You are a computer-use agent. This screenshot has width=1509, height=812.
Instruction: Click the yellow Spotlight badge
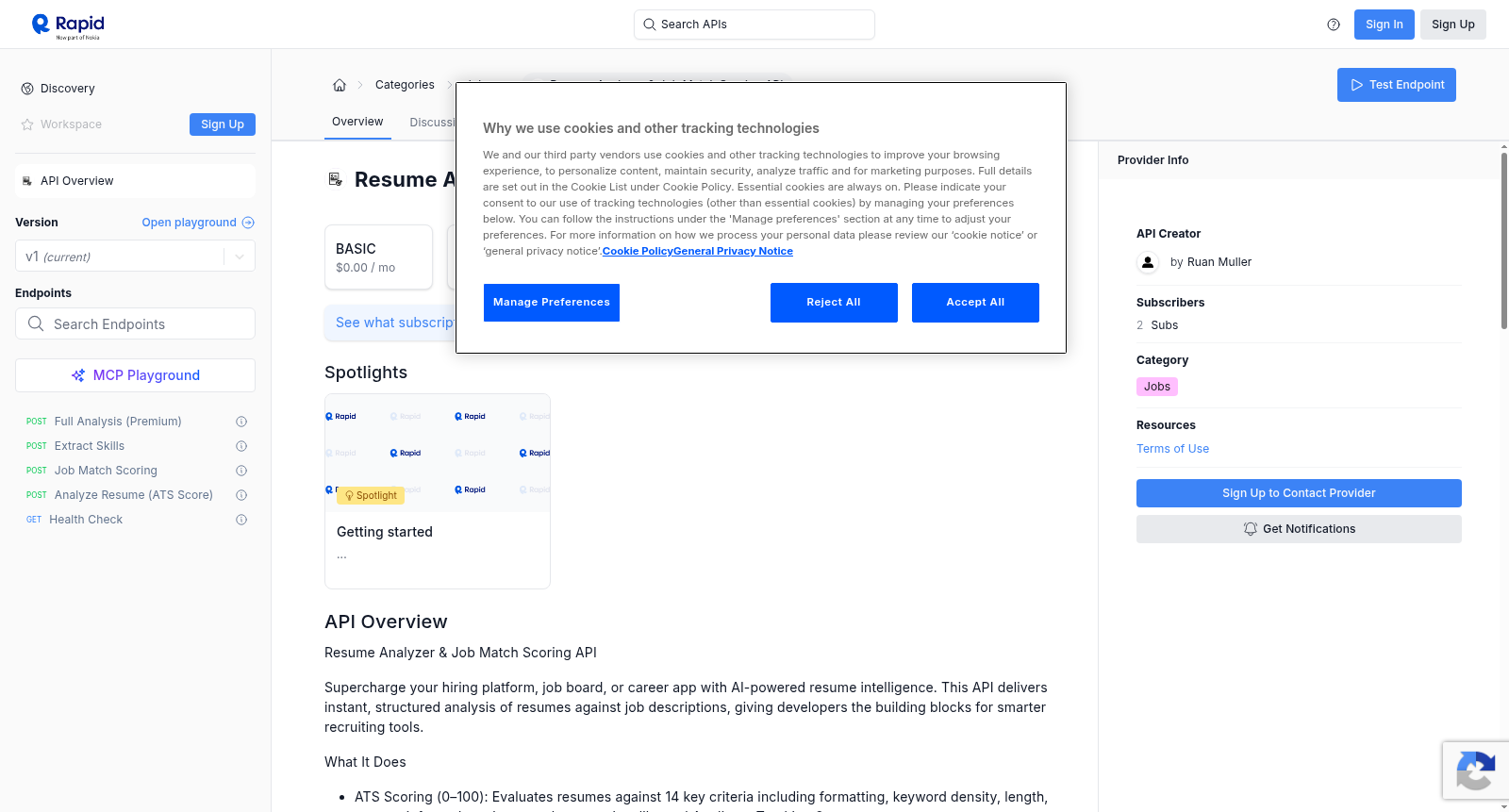[x=371, y=495]
